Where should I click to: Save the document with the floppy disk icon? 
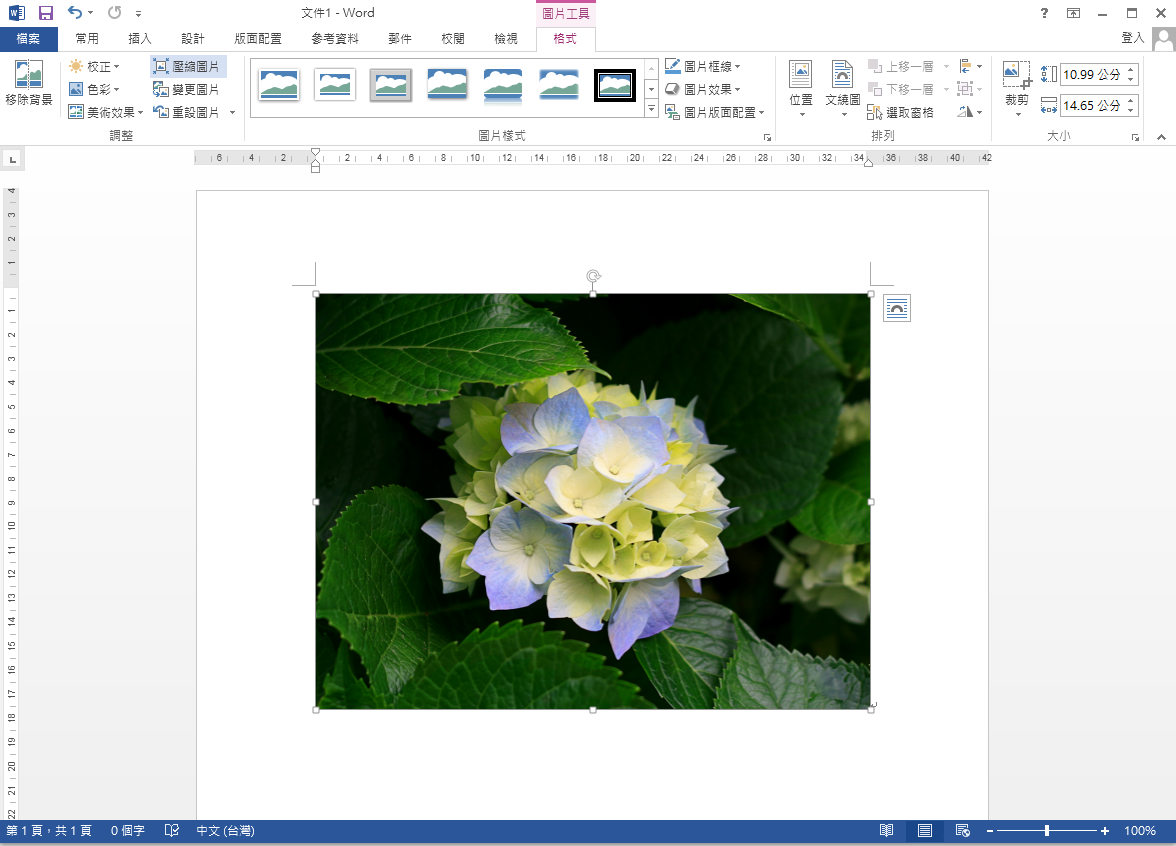click(x=46, y=13)
